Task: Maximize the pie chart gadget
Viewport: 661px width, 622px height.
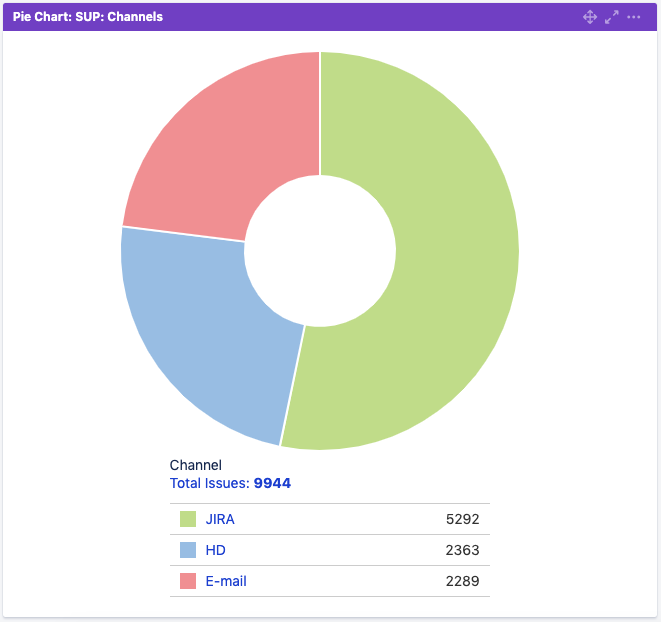Action: coord(612,17)
